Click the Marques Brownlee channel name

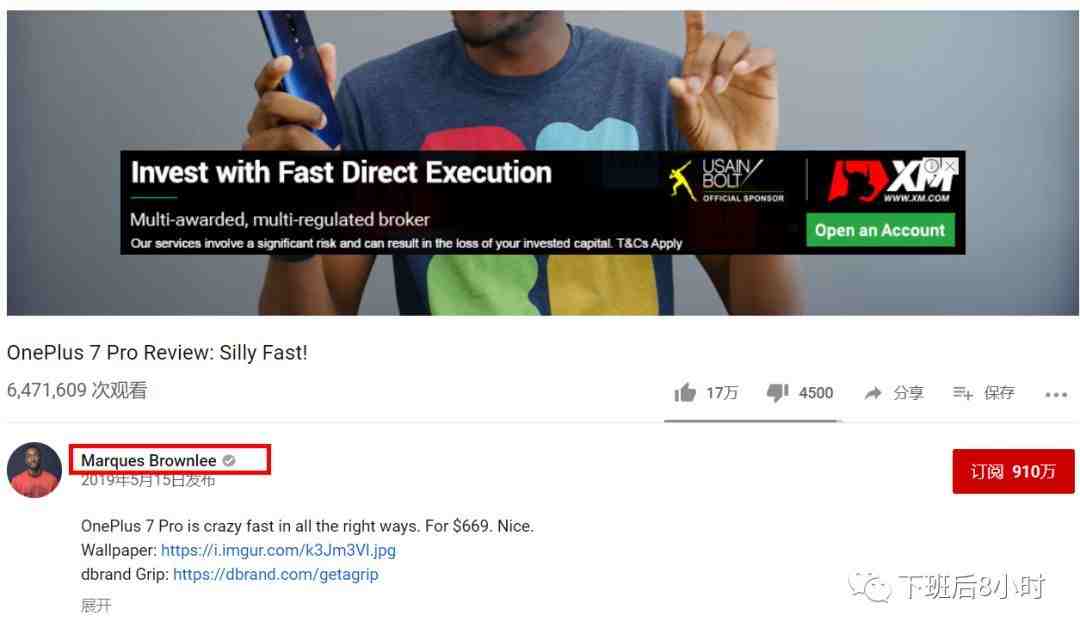click(149, 460)
